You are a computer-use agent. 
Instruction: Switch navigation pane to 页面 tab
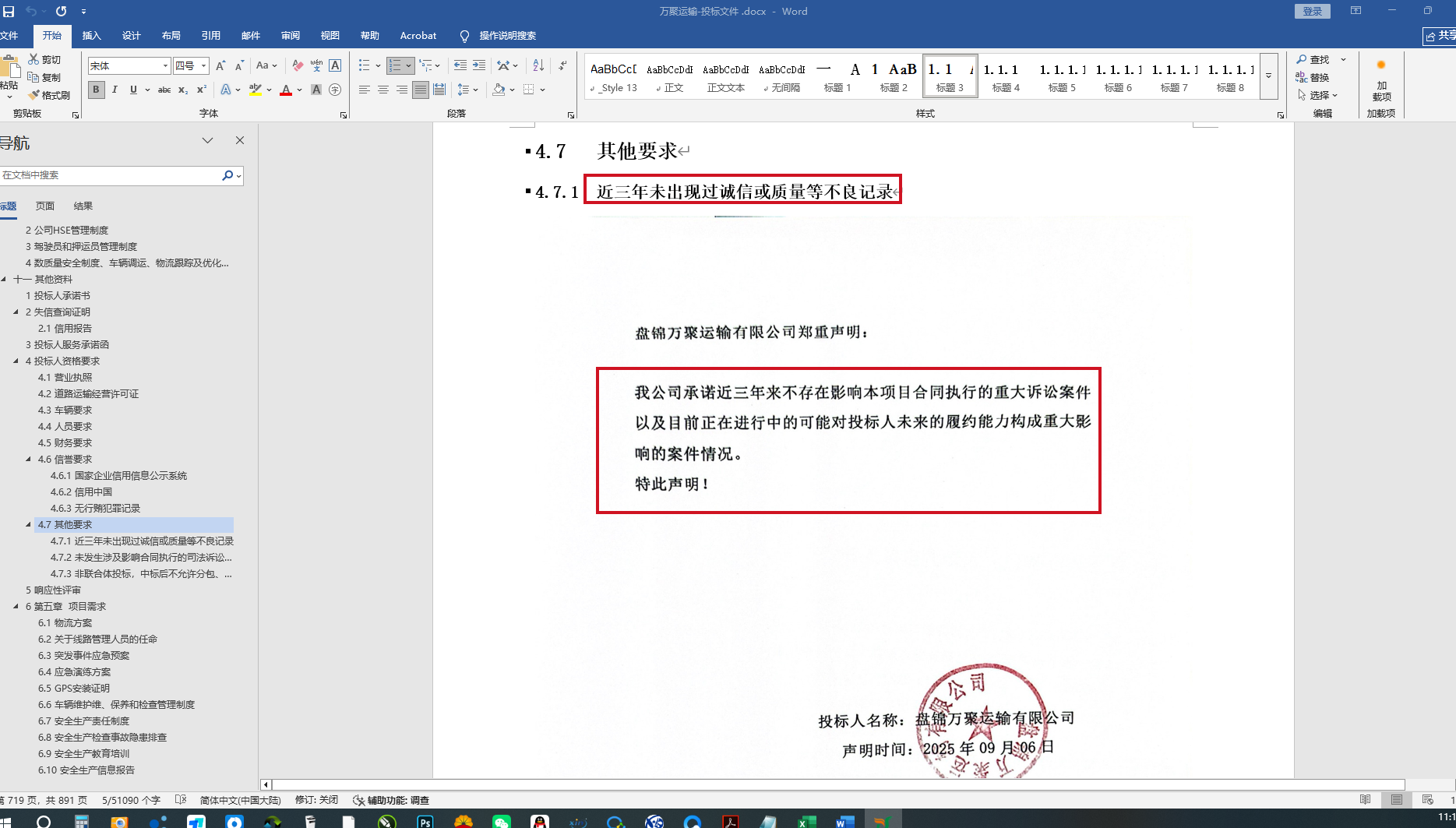[45, 206]
